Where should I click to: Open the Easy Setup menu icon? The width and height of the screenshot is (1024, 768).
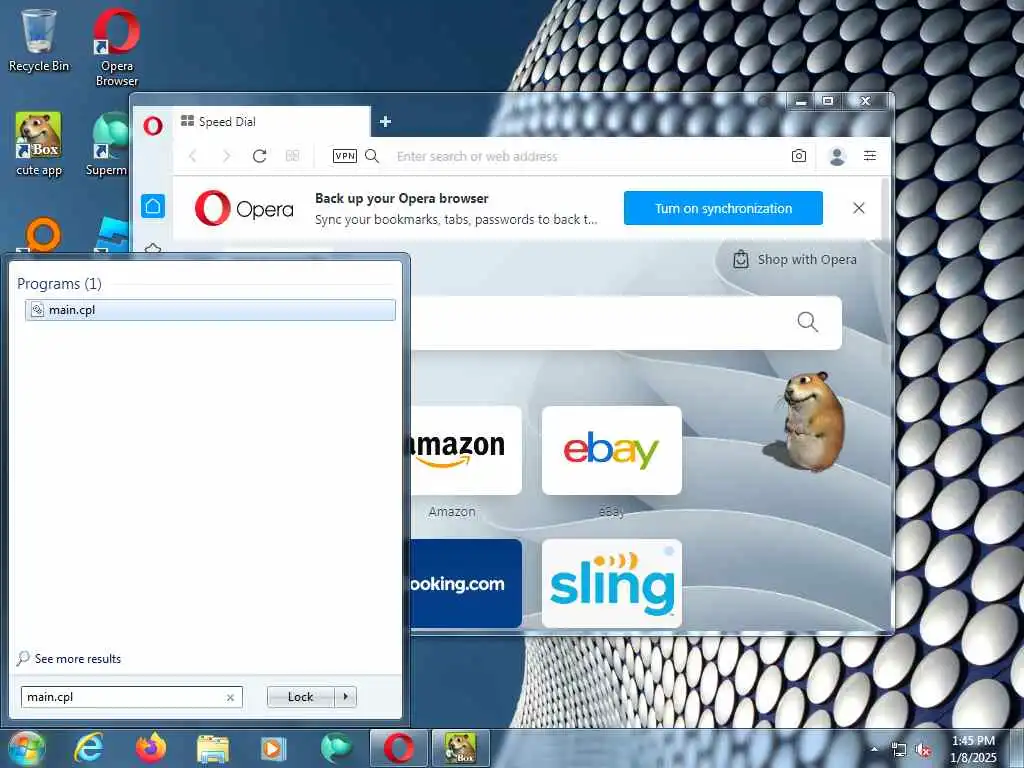click(870, 156)
